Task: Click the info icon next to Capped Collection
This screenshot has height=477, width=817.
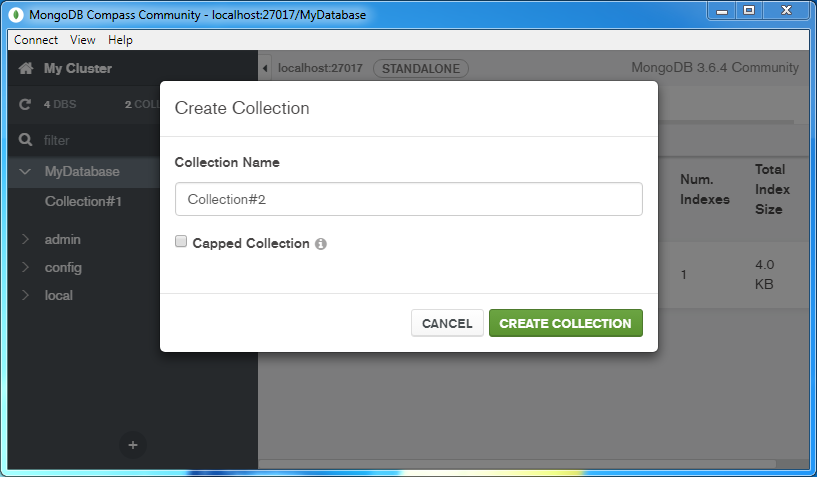Action: tap(321, 243)
